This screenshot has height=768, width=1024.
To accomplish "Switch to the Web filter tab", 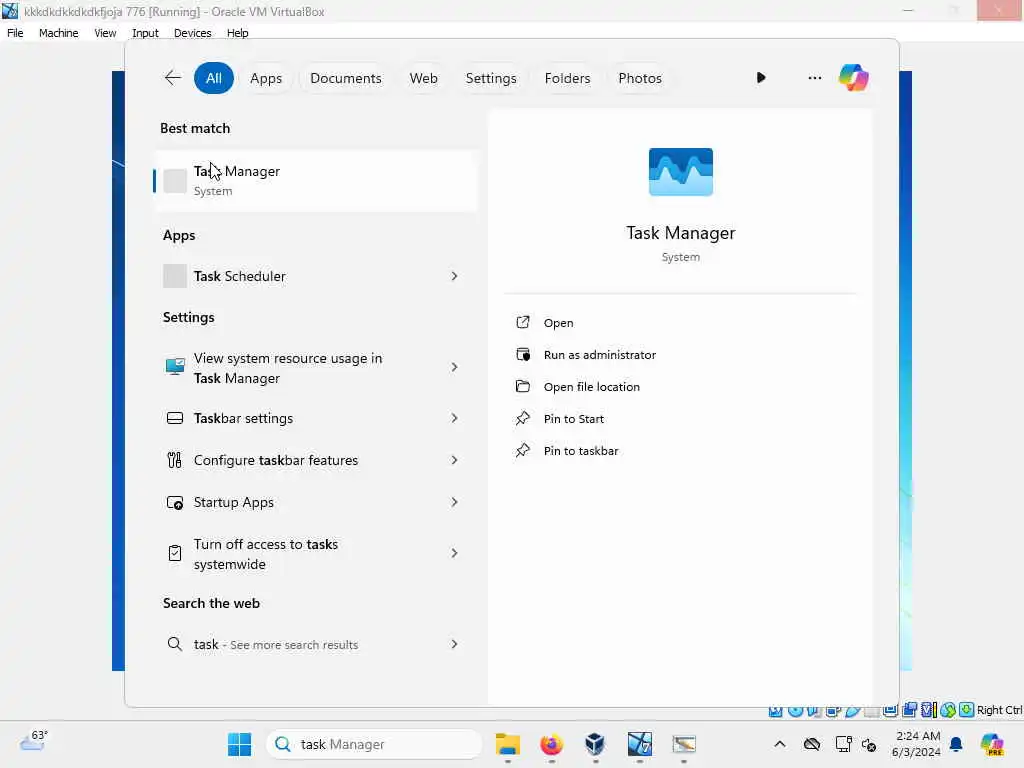I will coord(423,78).
